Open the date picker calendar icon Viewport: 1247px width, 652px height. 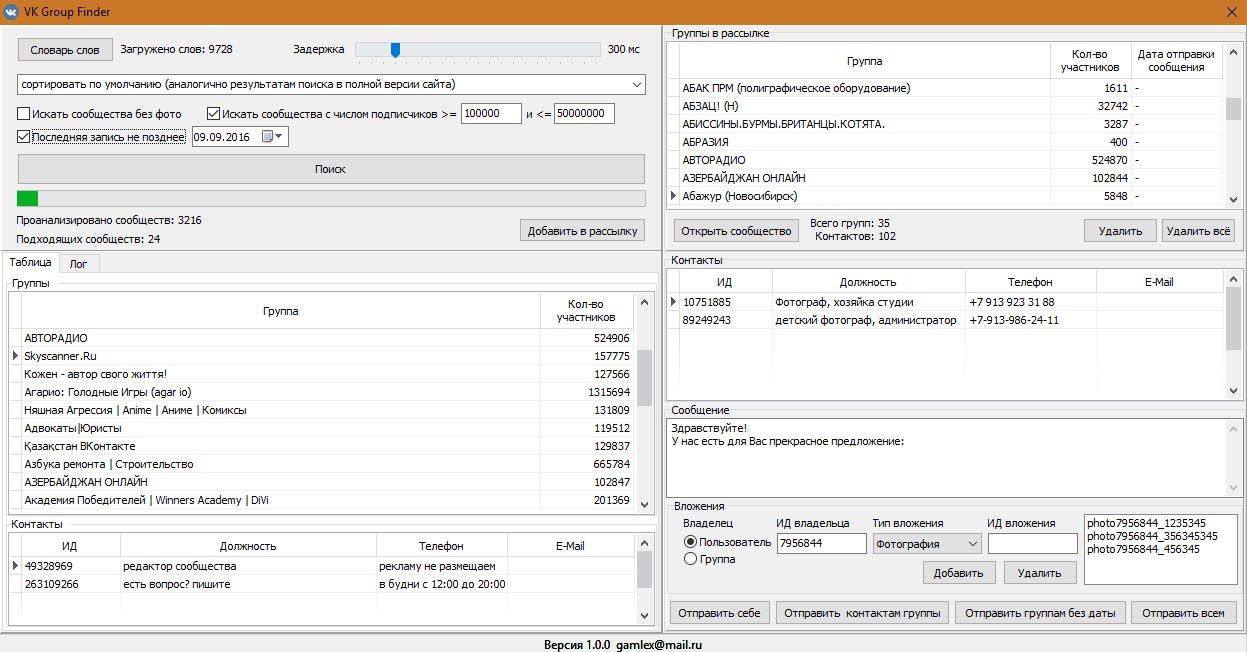pos(267,137)
